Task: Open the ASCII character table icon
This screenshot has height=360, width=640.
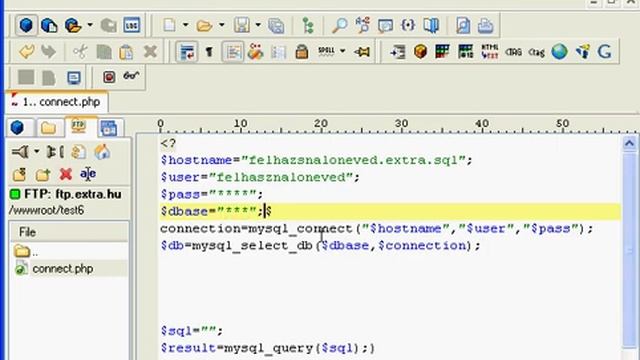Action: [465, 51]
